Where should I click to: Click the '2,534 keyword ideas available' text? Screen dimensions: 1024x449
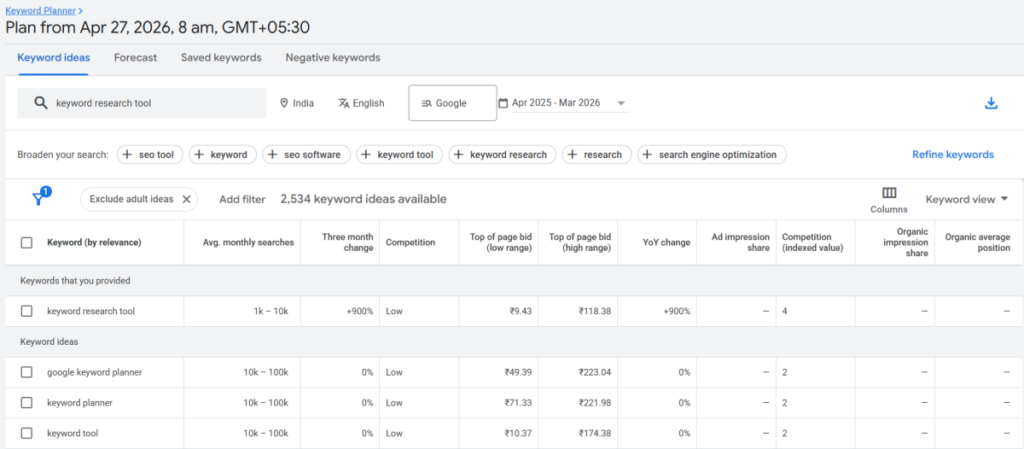[x=363, y=199]
